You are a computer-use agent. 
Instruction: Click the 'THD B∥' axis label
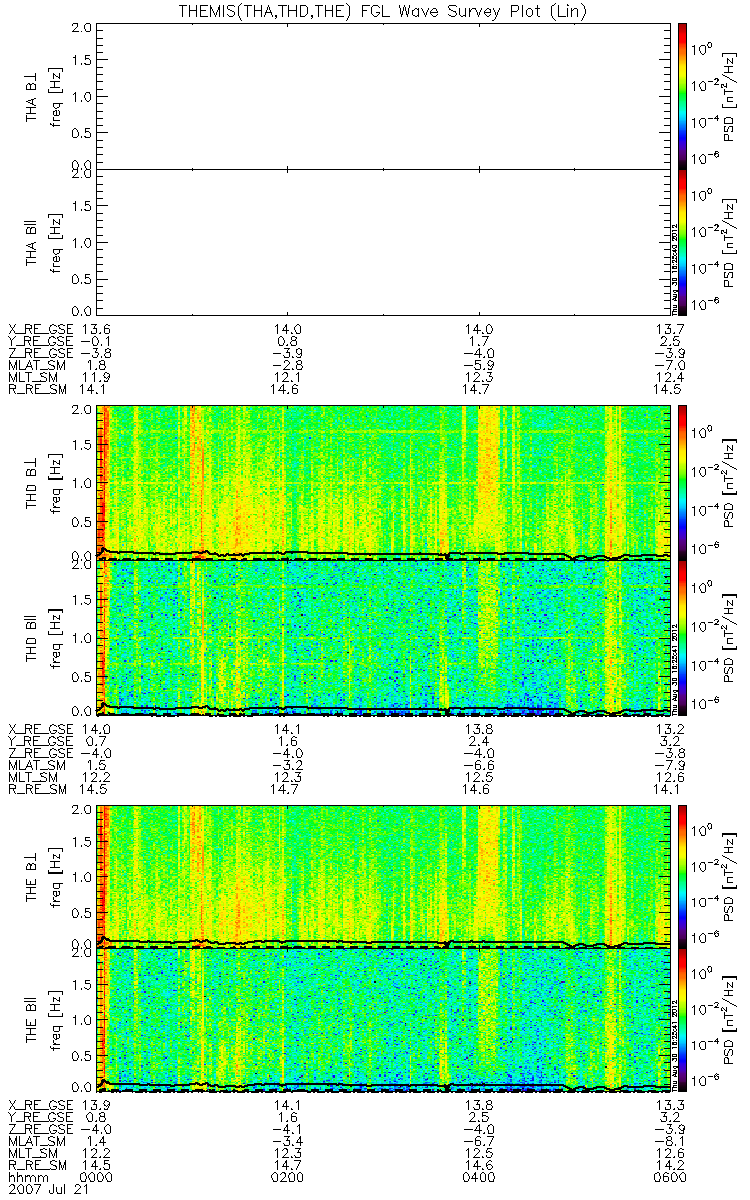pyautogui.click(x=33, y=638)
